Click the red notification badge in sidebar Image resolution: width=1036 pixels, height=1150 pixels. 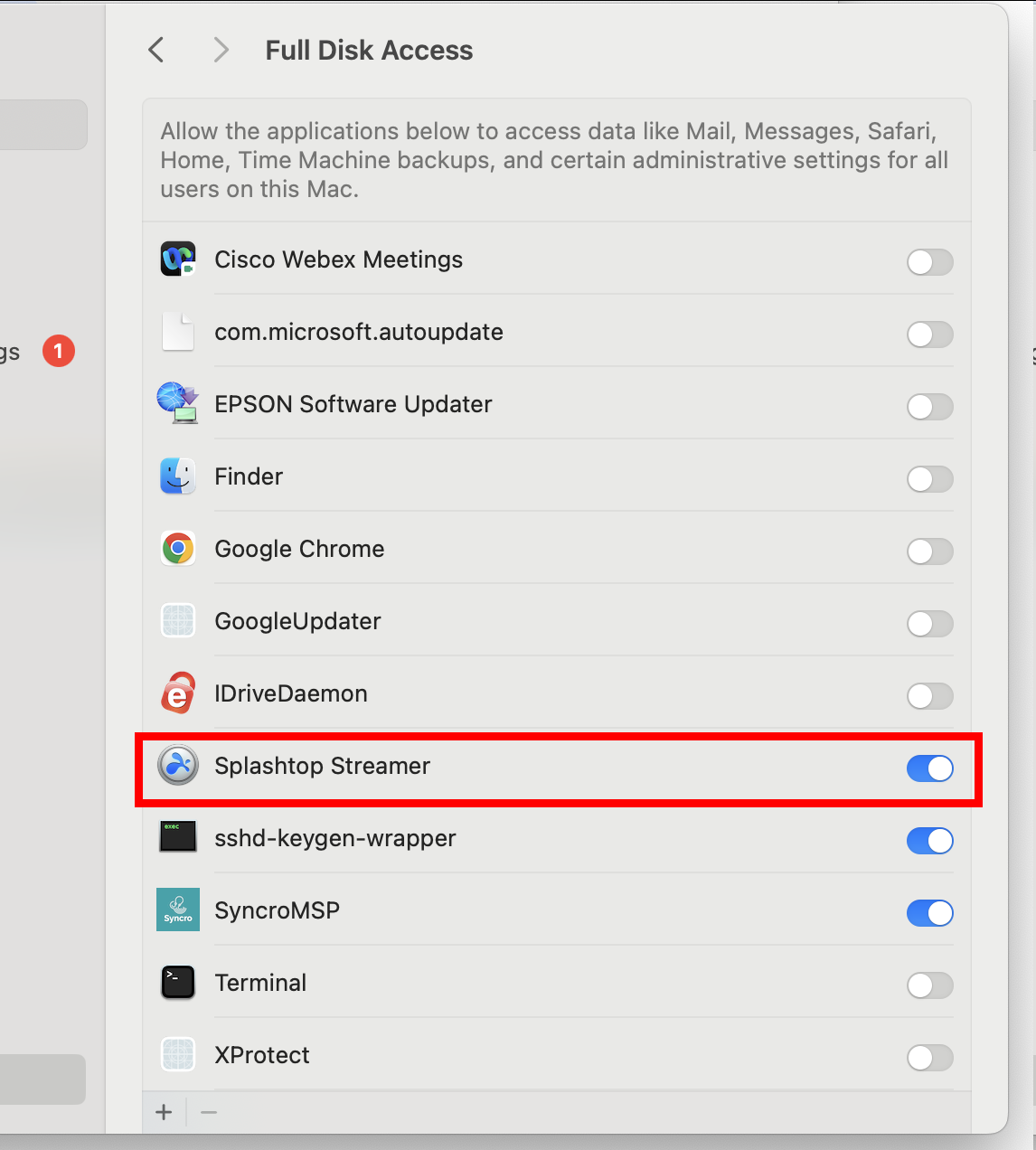(x=59, y=351)
